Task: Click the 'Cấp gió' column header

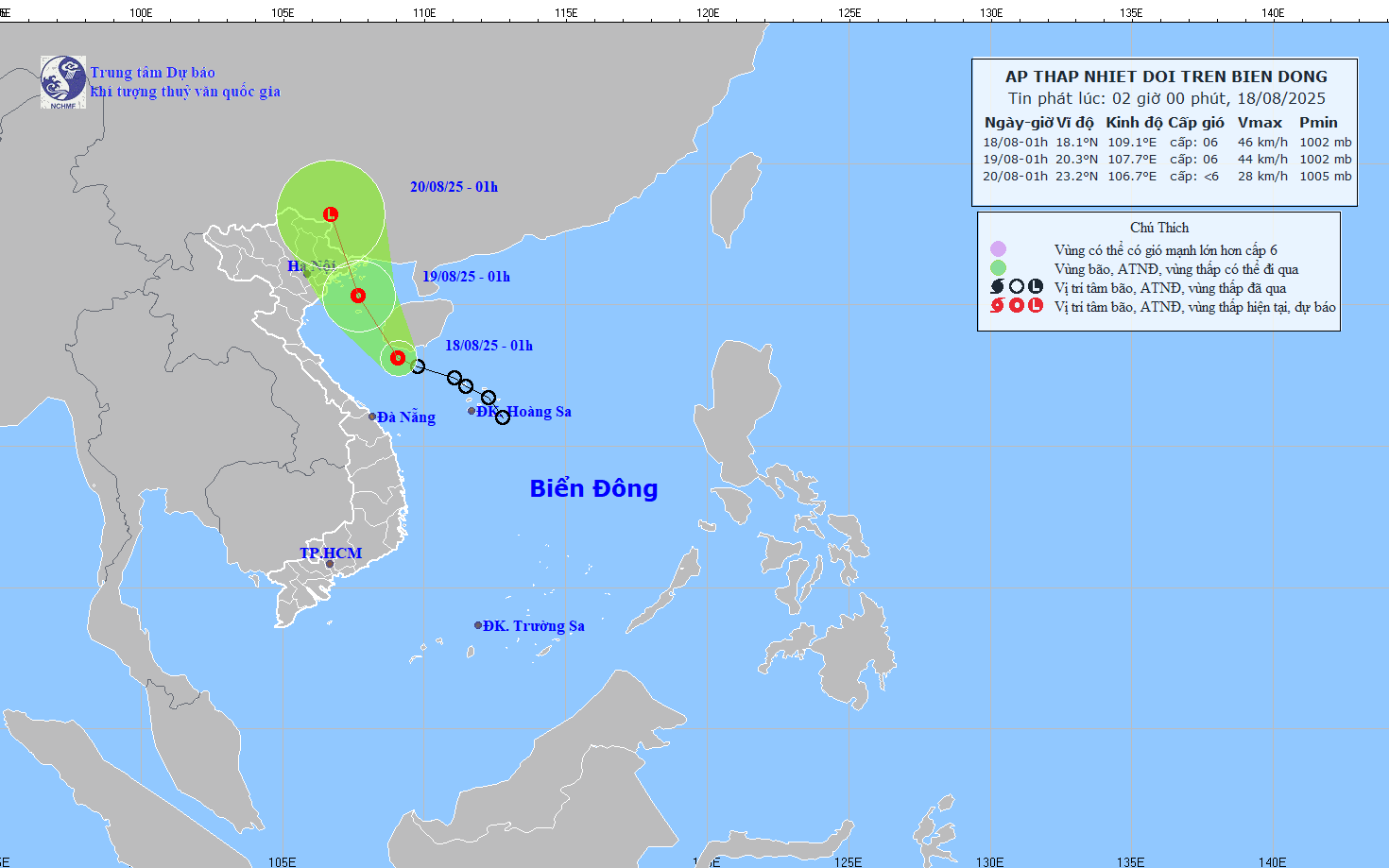Action: (x=1196, y=123)
